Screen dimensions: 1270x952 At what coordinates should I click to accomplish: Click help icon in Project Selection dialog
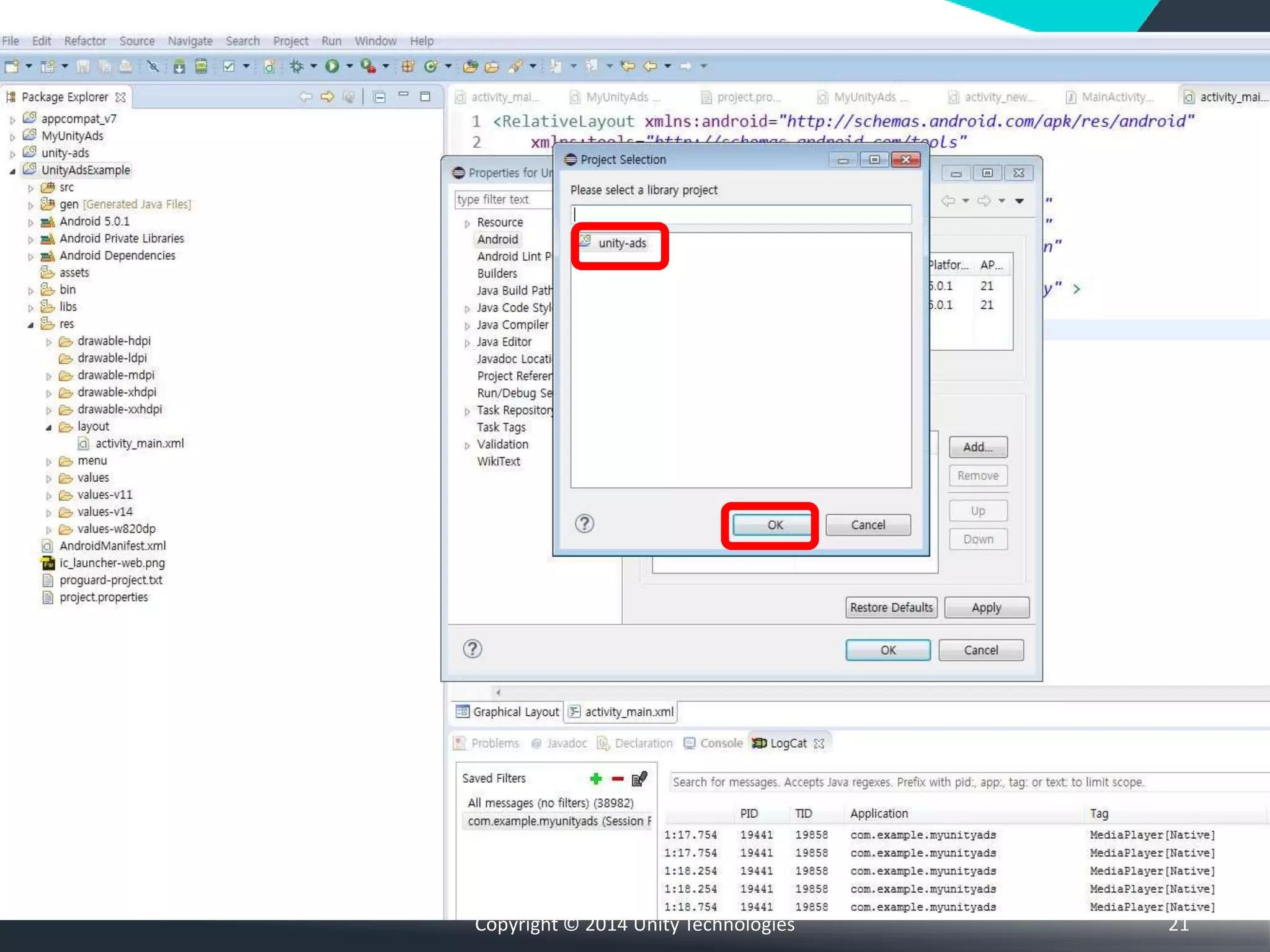(584, 524)
